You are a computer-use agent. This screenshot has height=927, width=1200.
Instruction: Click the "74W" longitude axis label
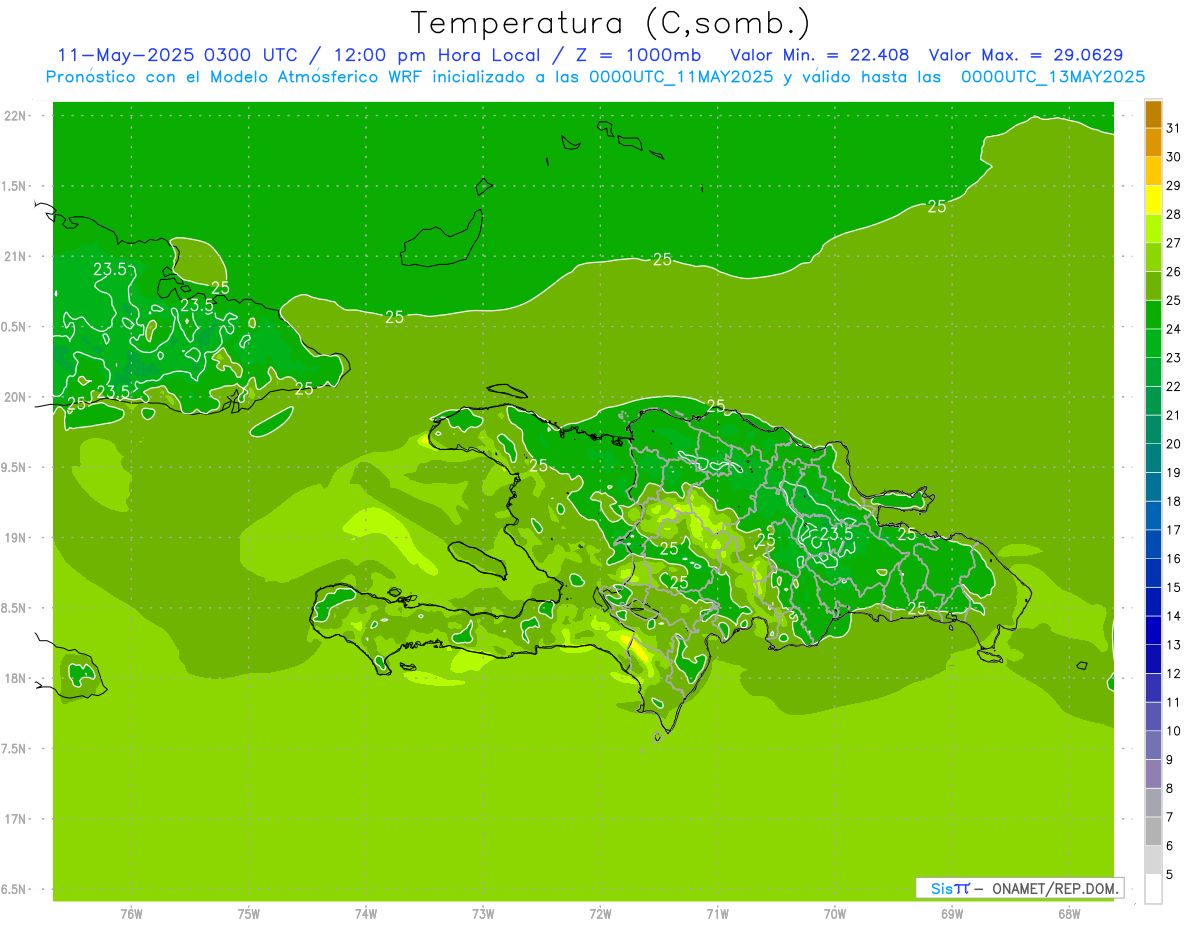(x=366, y=914)
